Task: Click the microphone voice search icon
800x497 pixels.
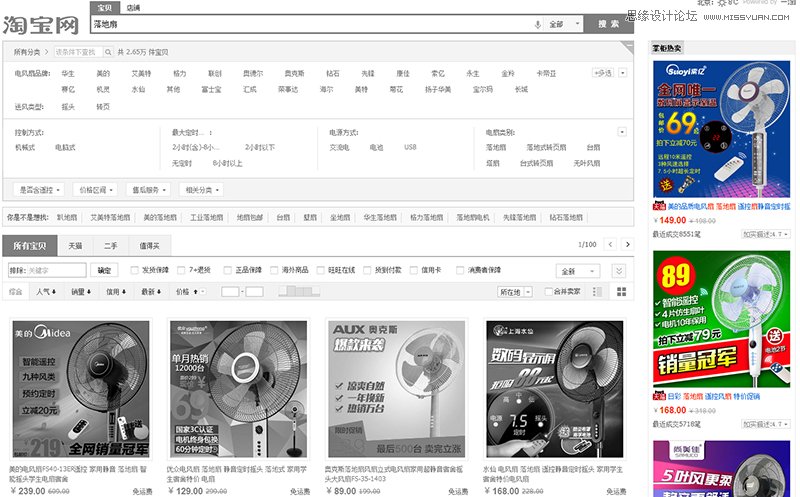Action: click(x=537, y=24)
